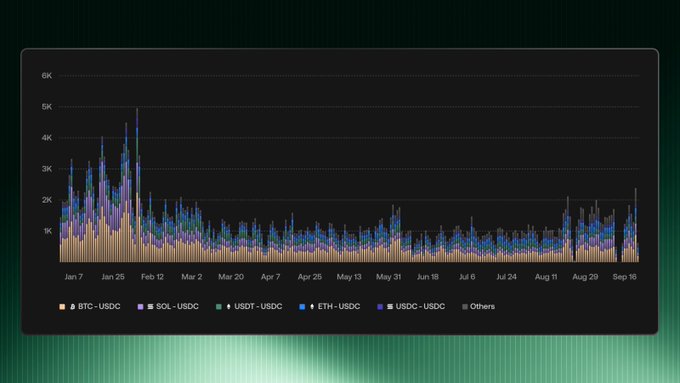The height and width of the screenshot is (383, 680).
Task: Click the SOL - USDC purple legend swatch
Action: tap(140, 307)
